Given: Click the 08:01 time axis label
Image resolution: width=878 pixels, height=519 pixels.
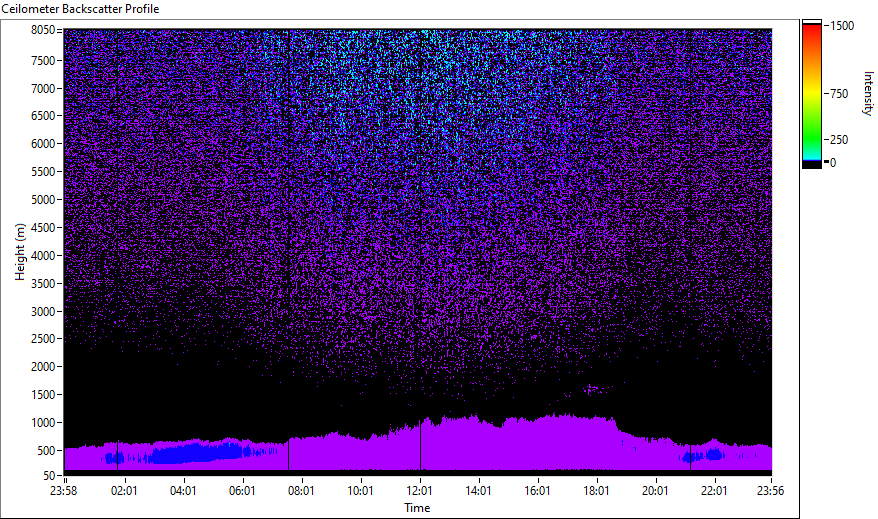Looking at the screenshot, I should (301, 491).
